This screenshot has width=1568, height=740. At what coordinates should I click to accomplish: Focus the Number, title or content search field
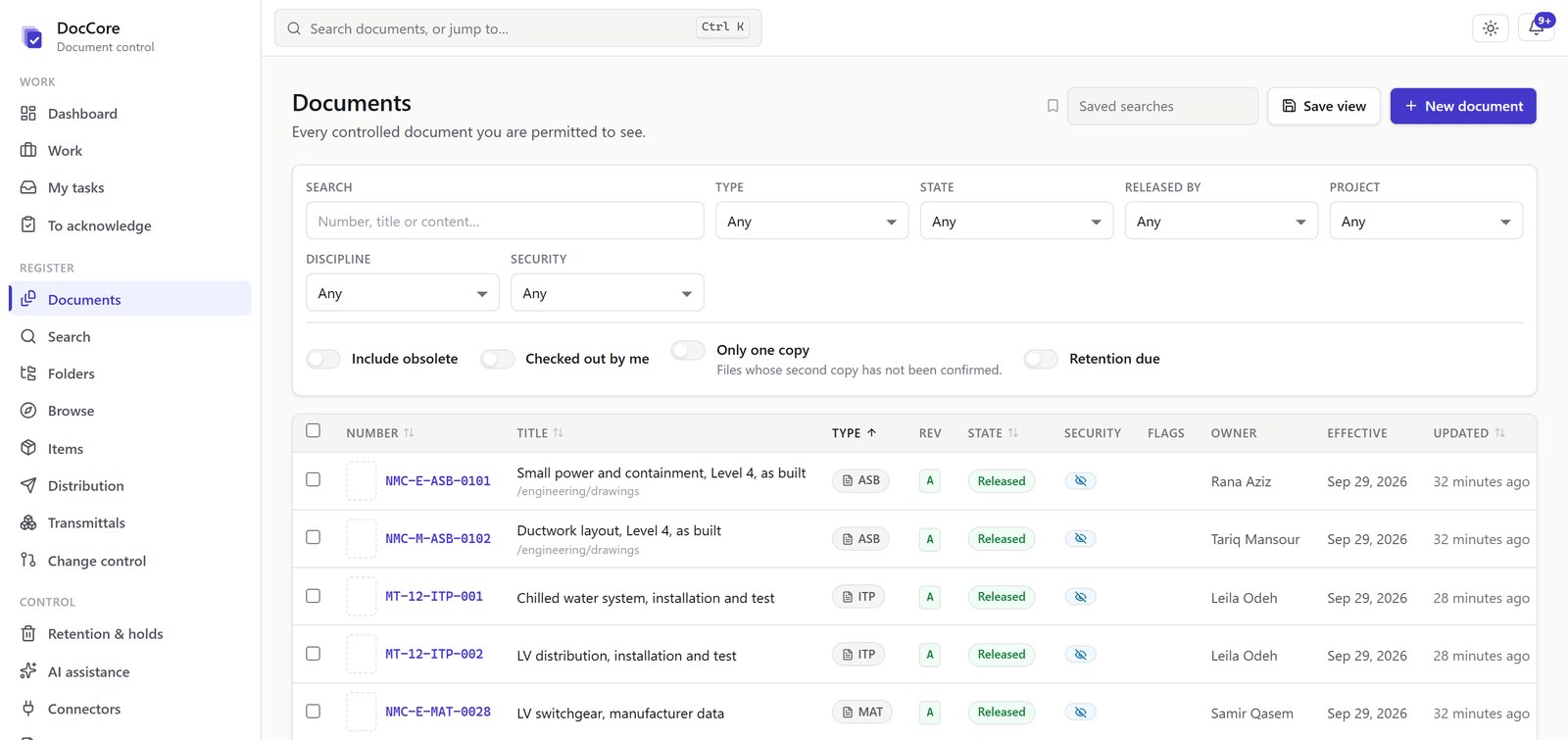505,222
